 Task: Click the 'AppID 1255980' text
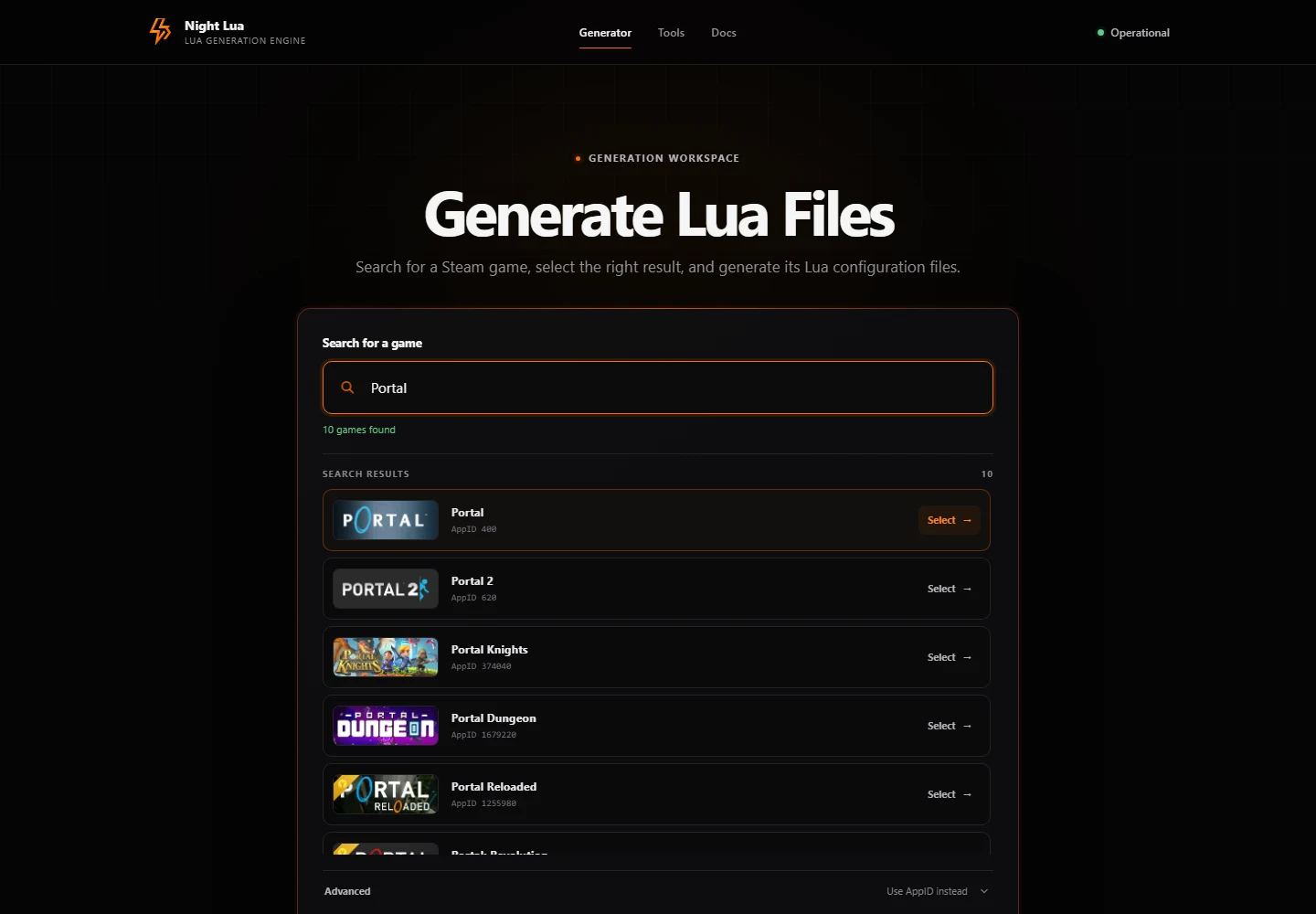point(483,803)
